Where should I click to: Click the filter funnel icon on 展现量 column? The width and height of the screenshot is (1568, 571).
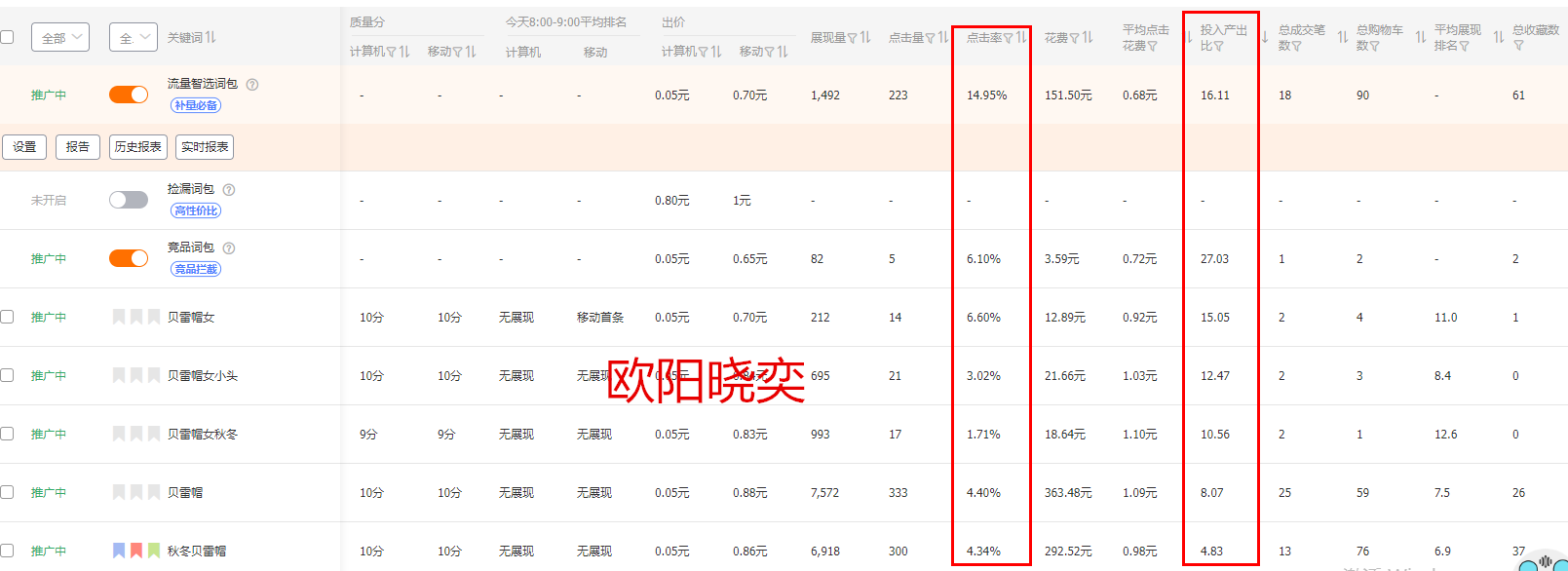click(852, 38)
